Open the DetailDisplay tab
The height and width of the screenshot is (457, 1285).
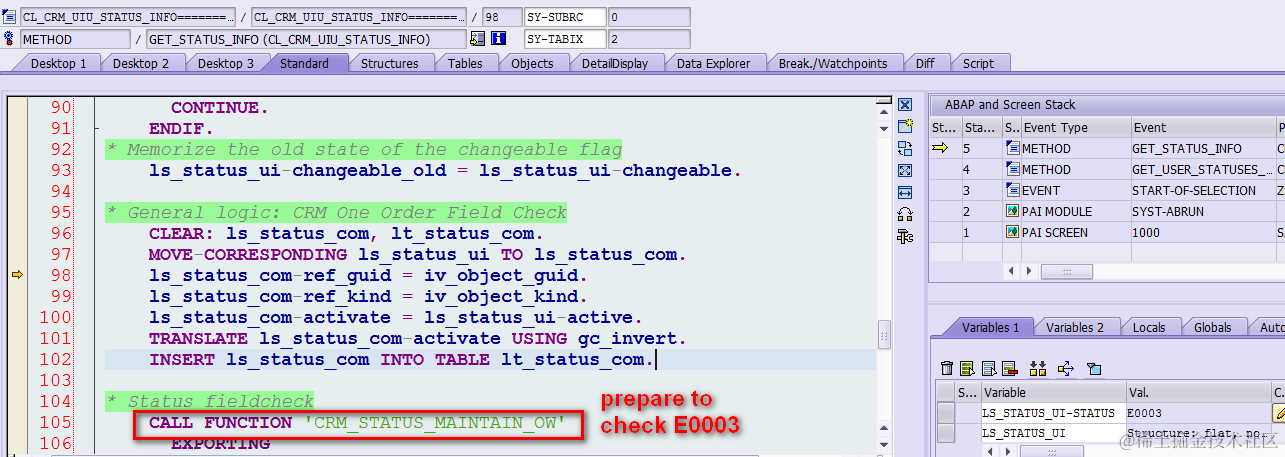[615, 63]
